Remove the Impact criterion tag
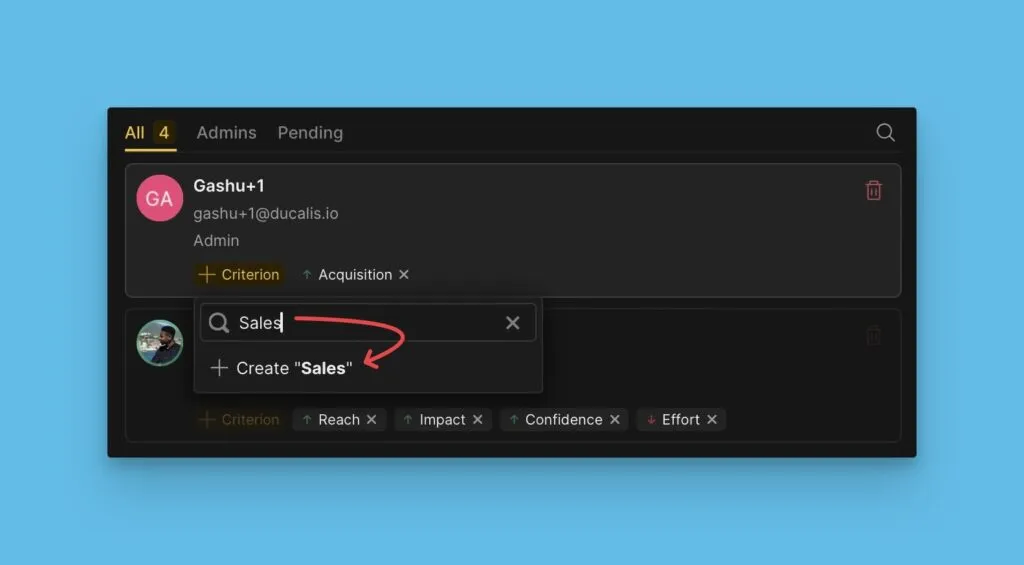Image resolution: width=1024 pixels, height=565 pixels. (x=477, y=420)
